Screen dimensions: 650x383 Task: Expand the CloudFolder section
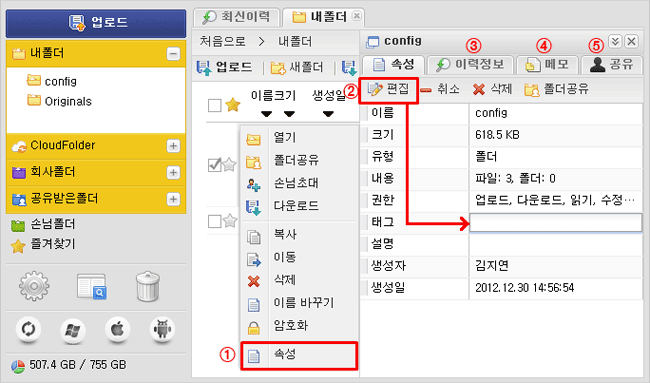point(173,146)
